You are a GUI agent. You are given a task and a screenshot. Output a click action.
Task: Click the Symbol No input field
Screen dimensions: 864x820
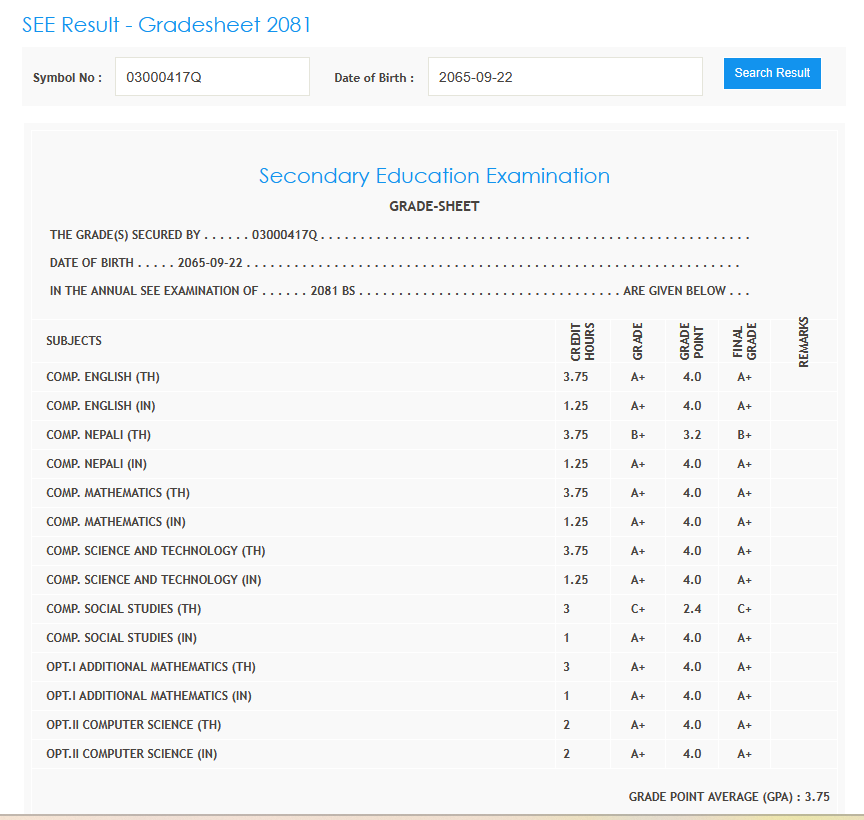212,77
